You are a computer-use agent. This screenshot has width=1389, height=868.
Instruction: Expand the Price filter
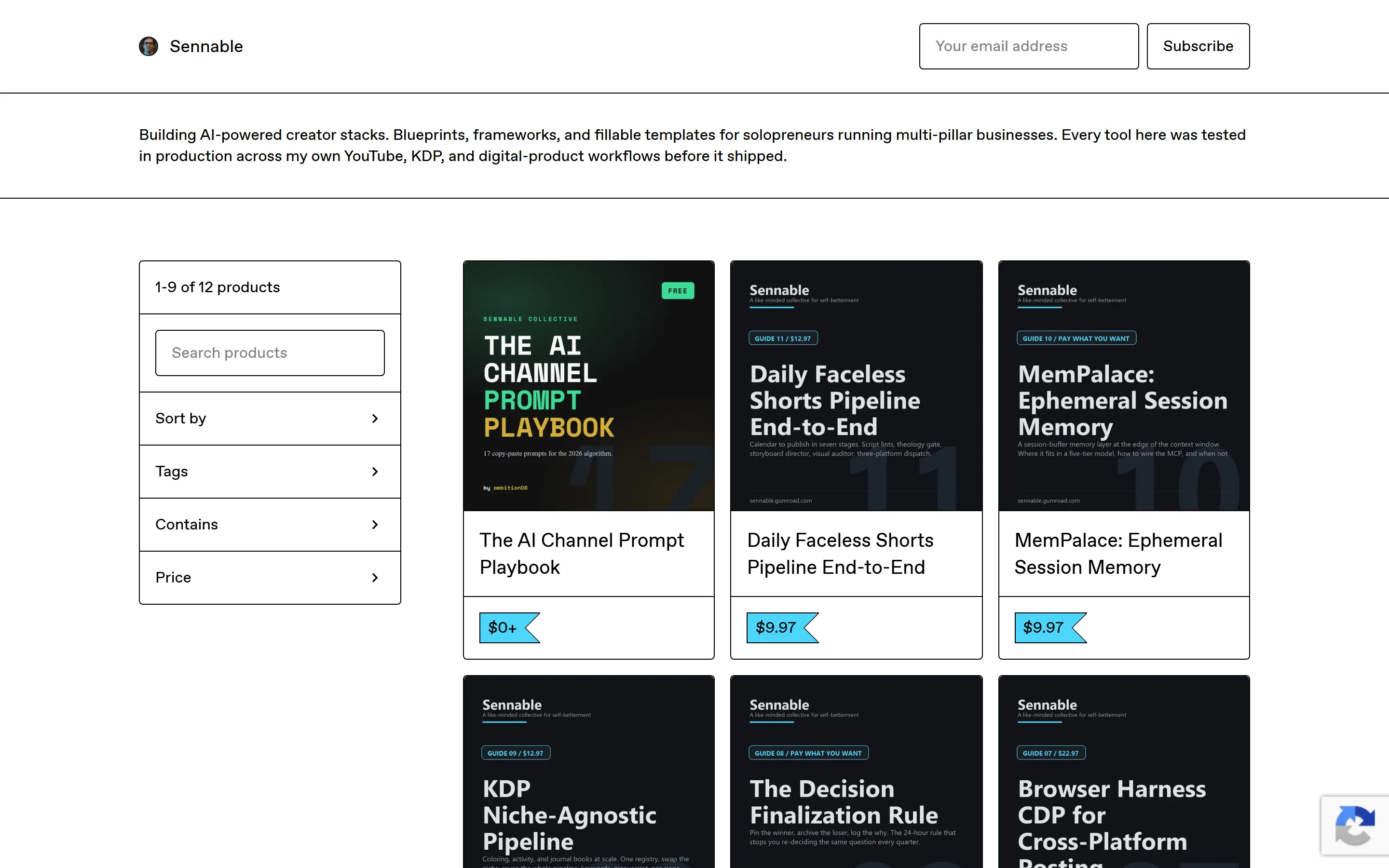click(270, 578)
